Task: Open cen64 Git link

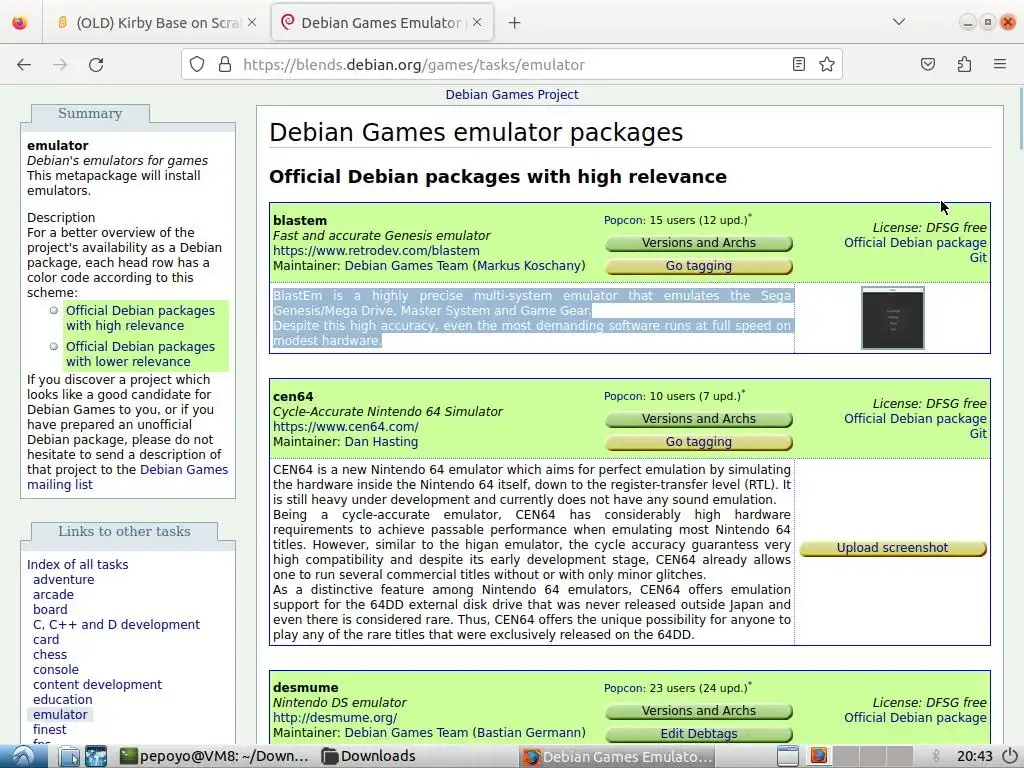Action: pos(978,434)
